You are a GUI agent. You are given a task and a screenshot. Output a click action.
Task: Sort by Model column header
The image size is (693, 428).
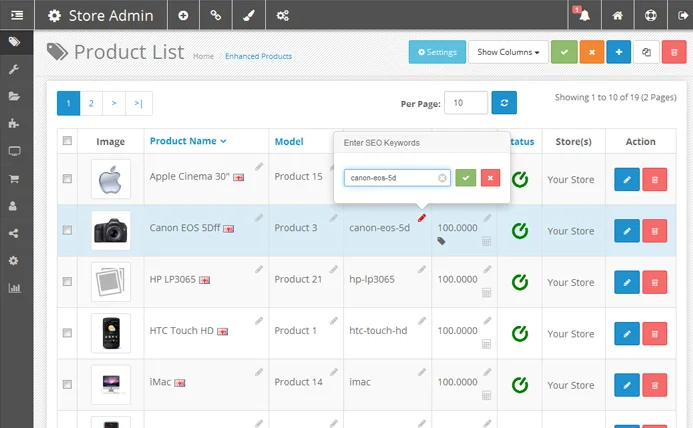pos(289,141)
